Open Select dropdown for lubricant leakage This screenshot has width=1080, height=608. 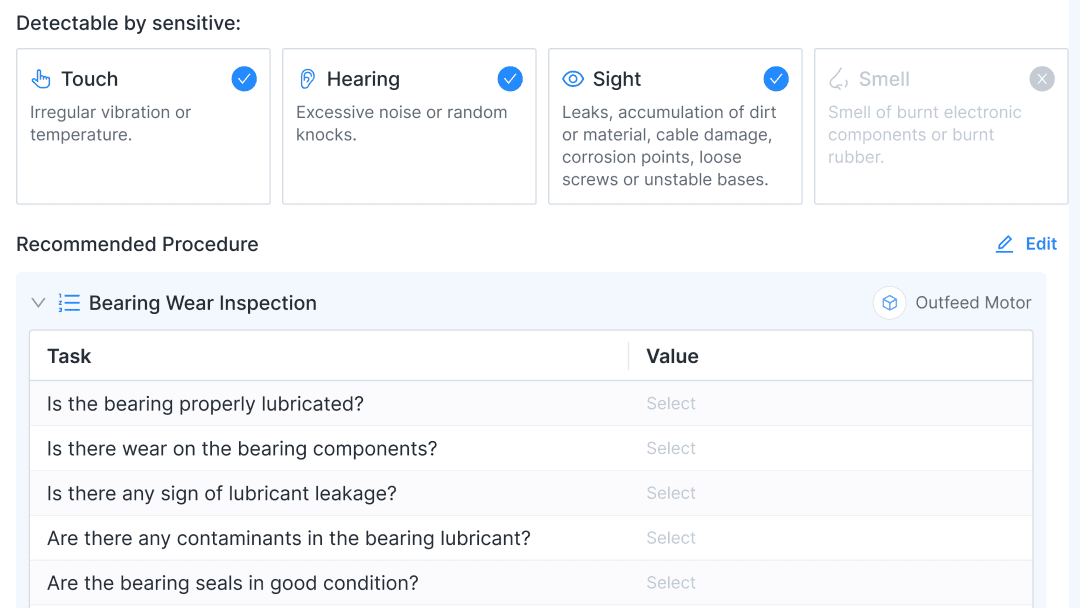(x=671, y=493)
